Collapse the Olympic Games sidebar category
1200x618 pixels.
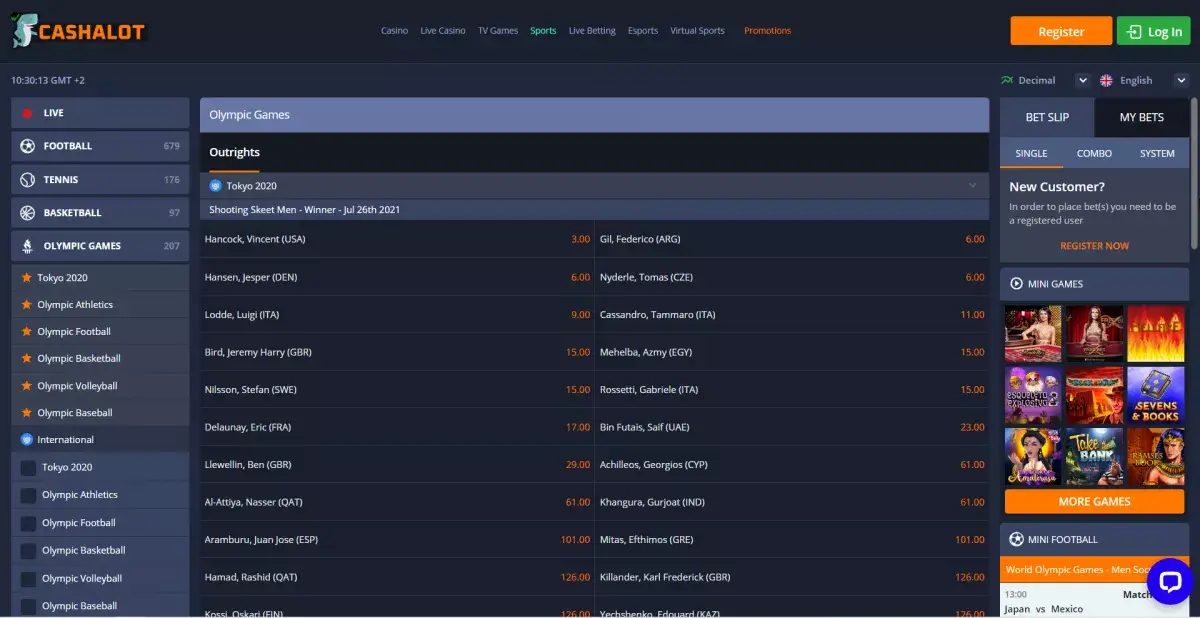click(100, 246)
